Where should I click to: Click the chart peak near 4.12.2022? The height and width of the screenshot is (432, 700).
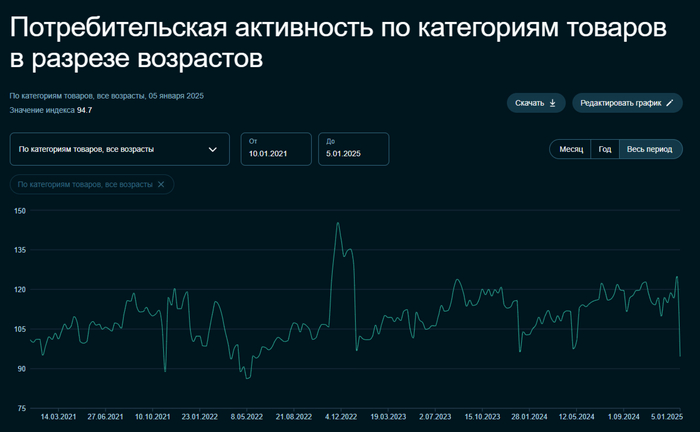[x=338, y=223]
